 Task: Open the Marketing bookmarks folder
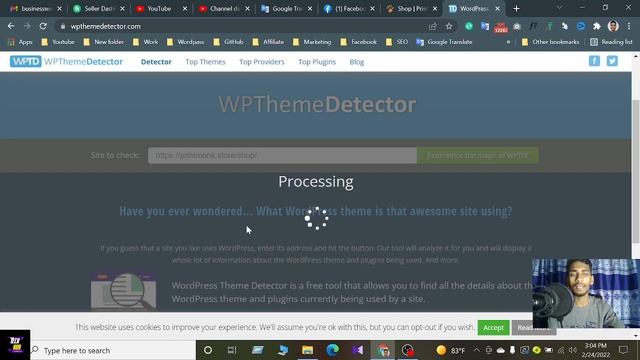[x=312, y=42]
